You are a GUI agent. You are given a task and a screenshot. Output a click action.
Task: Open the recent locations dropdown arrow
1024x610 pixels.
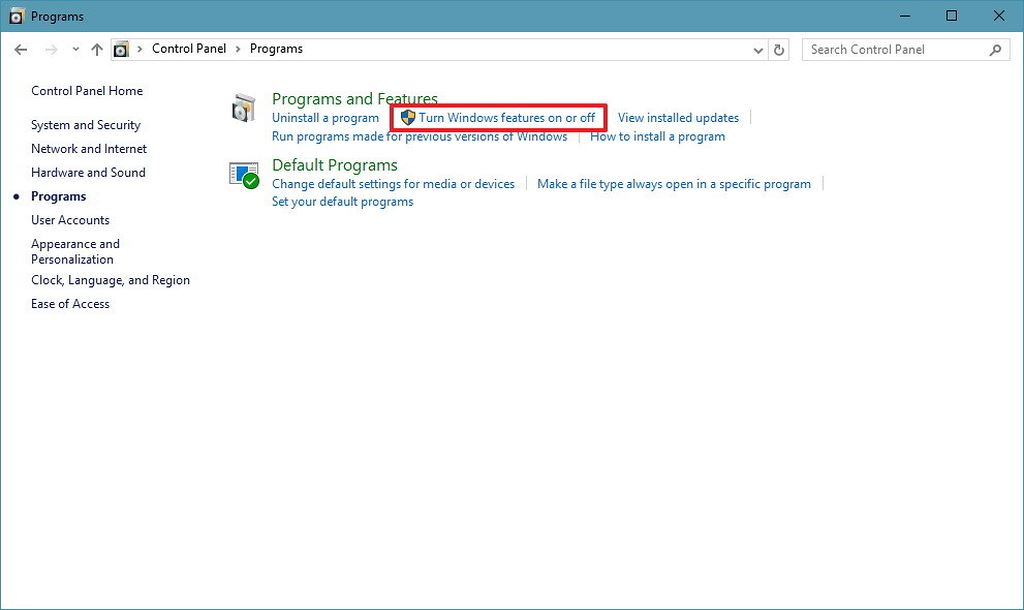(74, 48)
